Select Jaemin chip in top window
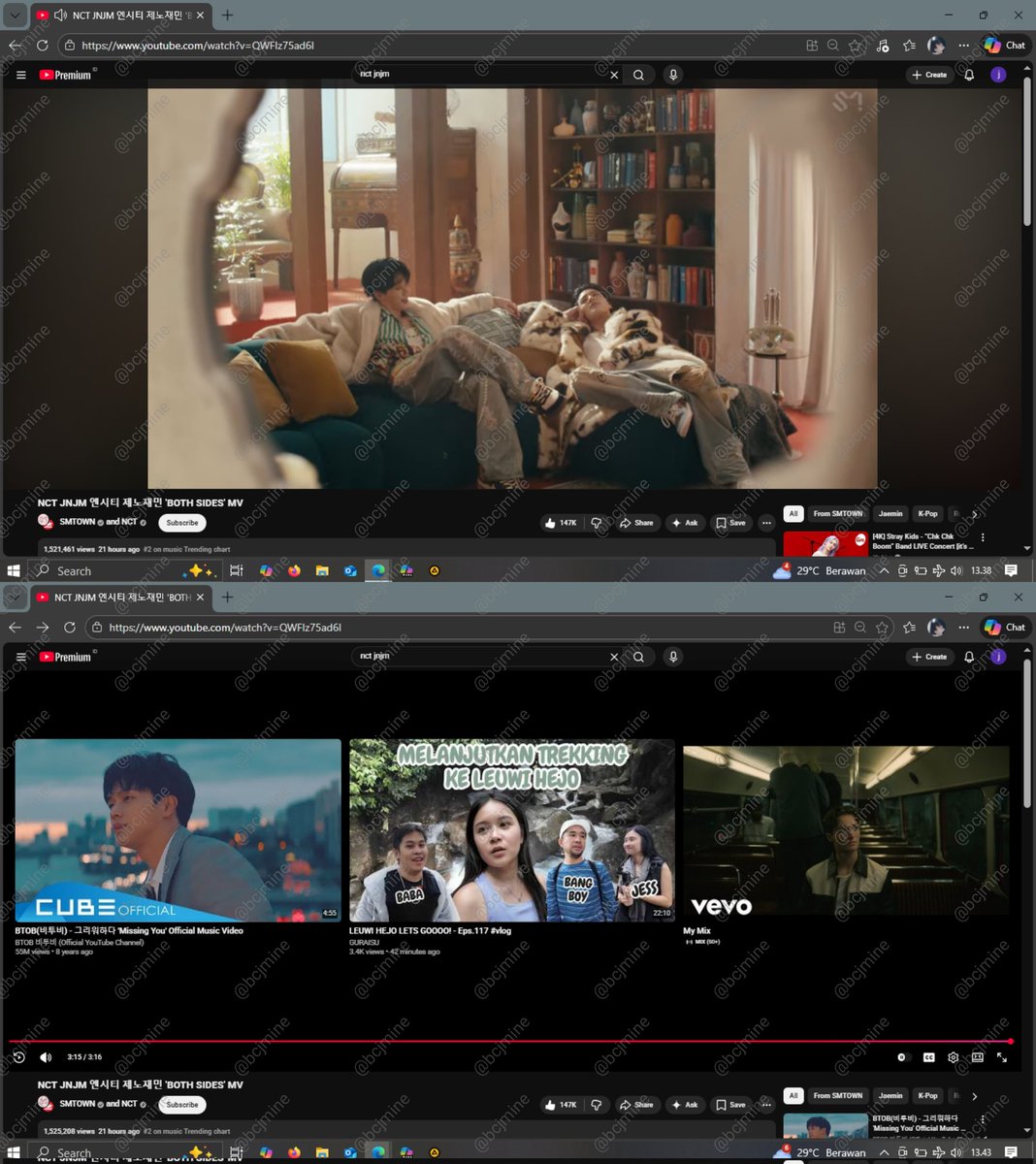This screenshot has height=1164, width=1036. pos(890,514)
